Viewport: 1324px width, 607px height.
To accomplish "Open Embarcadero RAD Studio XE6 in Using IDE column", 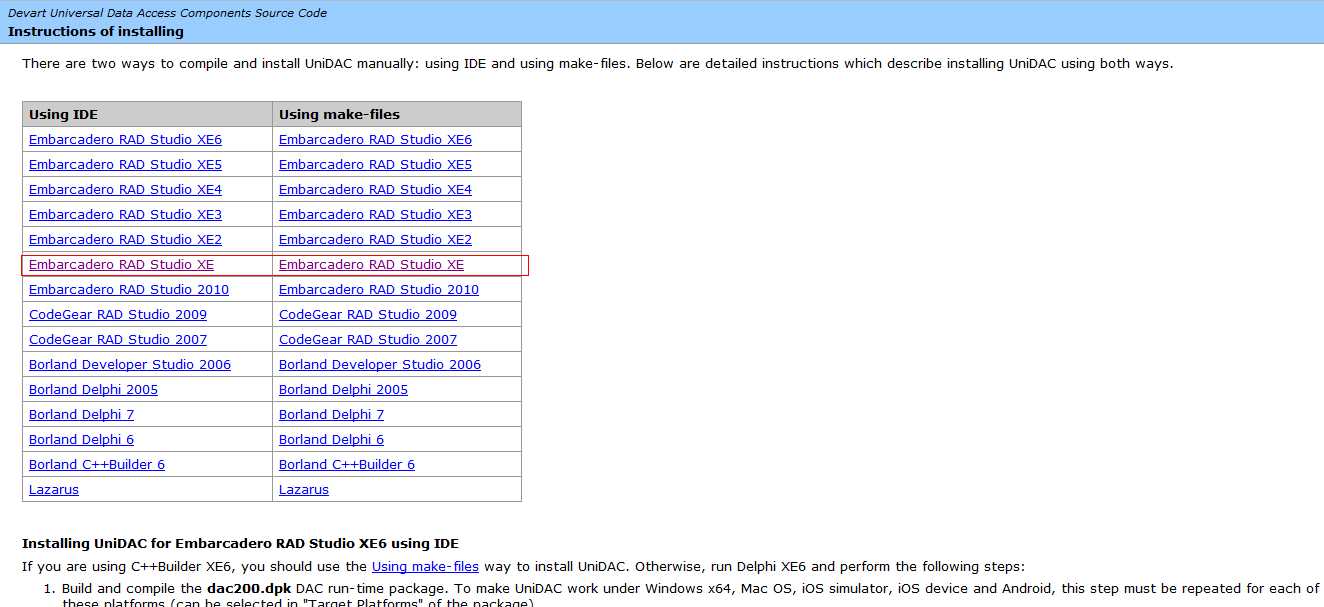I will point(125,140).
